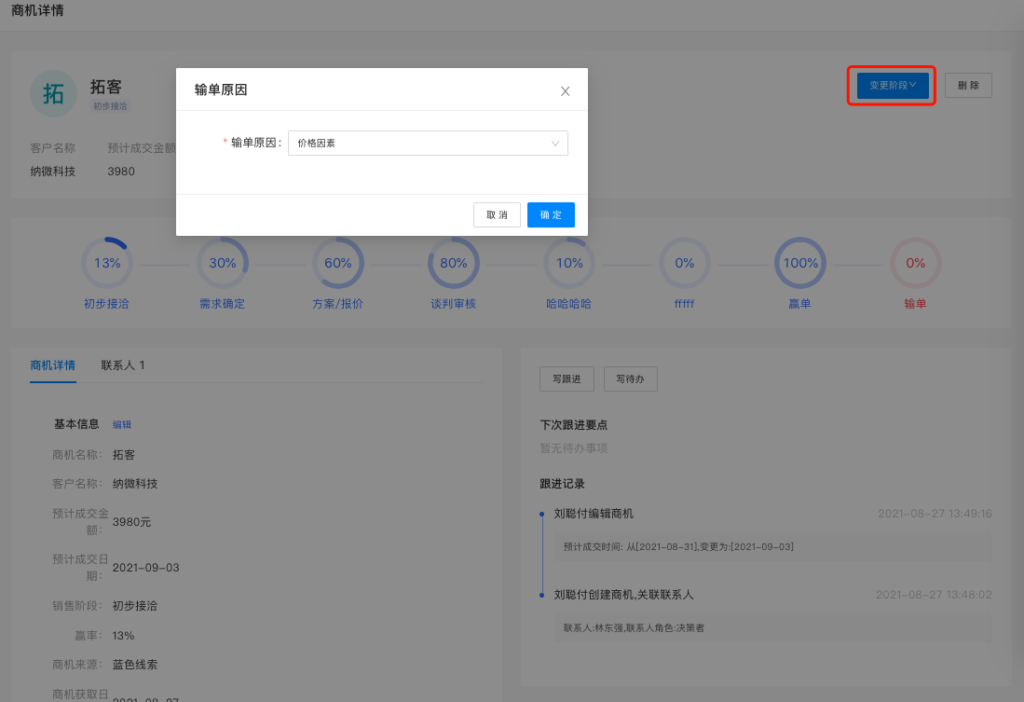Close the 输单原因 dialog with X

tap(565, 91)
